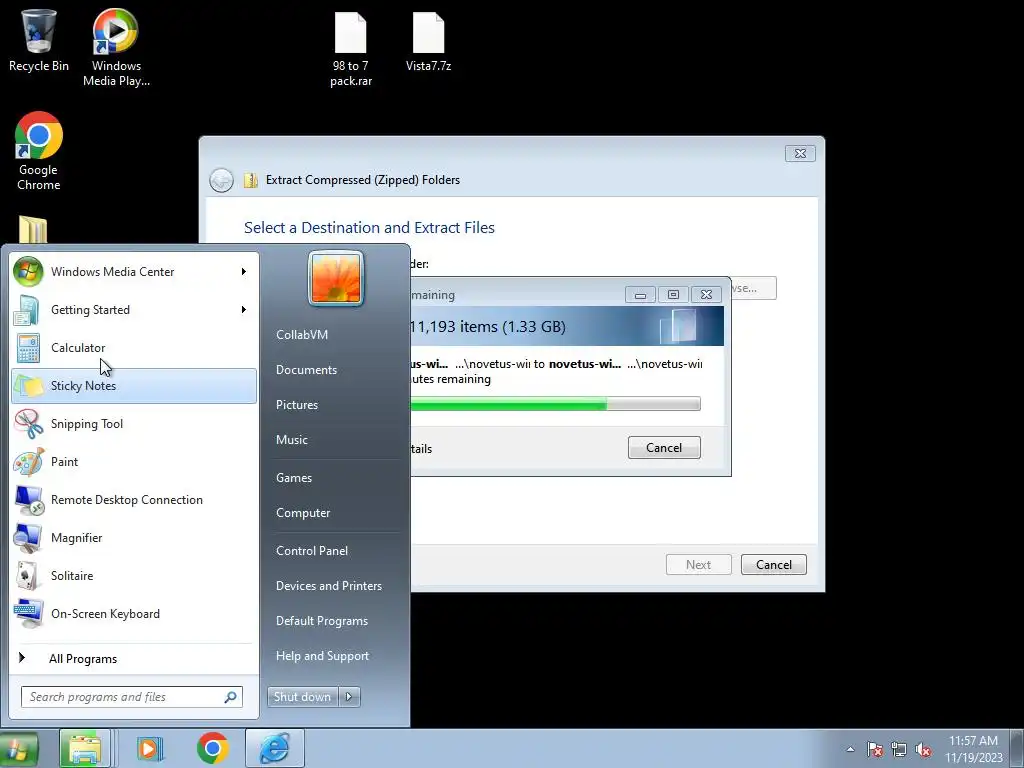Viewport: 1024px width, 768px height.
Task: Open Windows Media Player desktop shortcut
Action: [116, 47]
